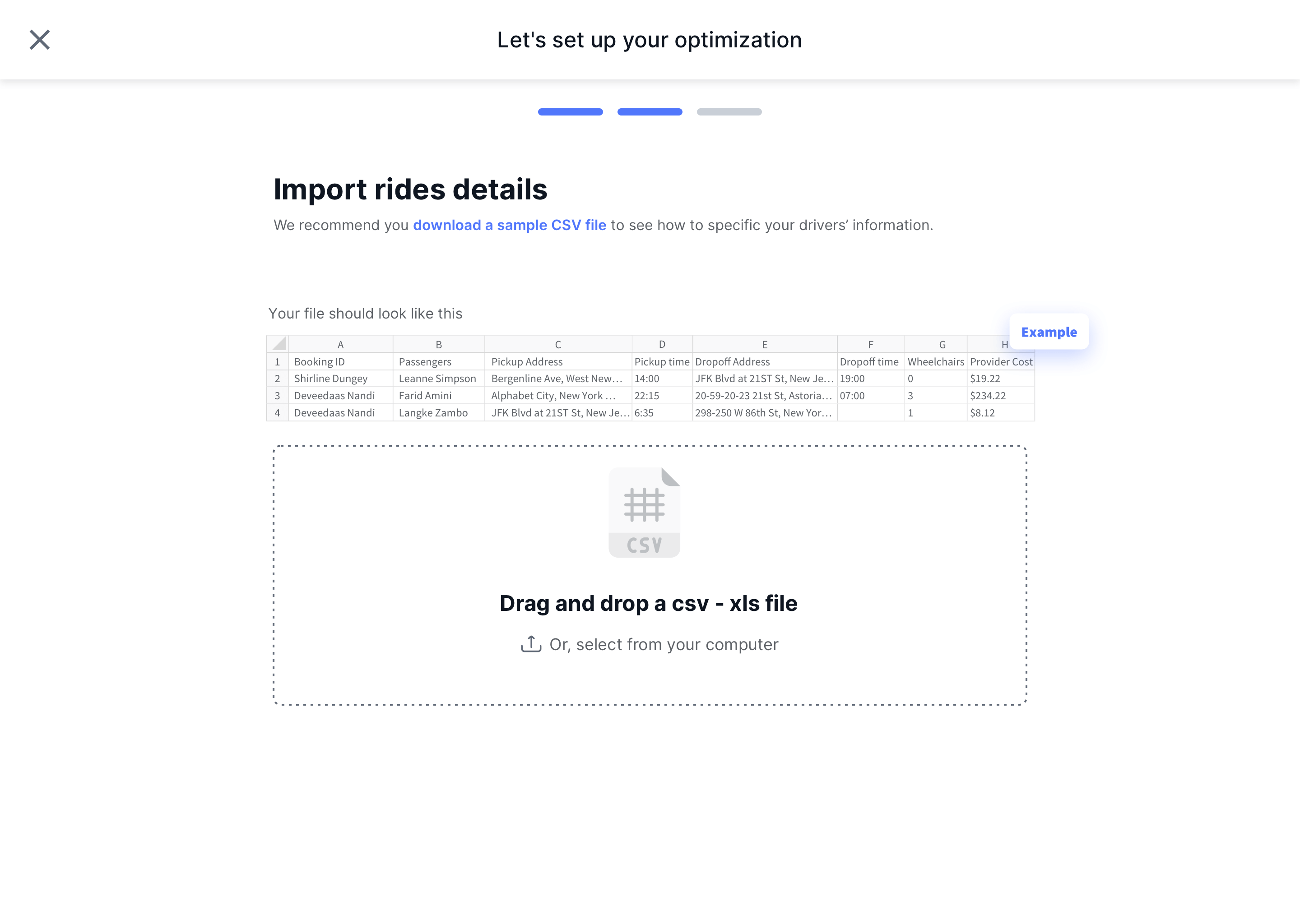Select column C header in example table
This screenshot has height=924, width=1300.
tap(558, 345)
